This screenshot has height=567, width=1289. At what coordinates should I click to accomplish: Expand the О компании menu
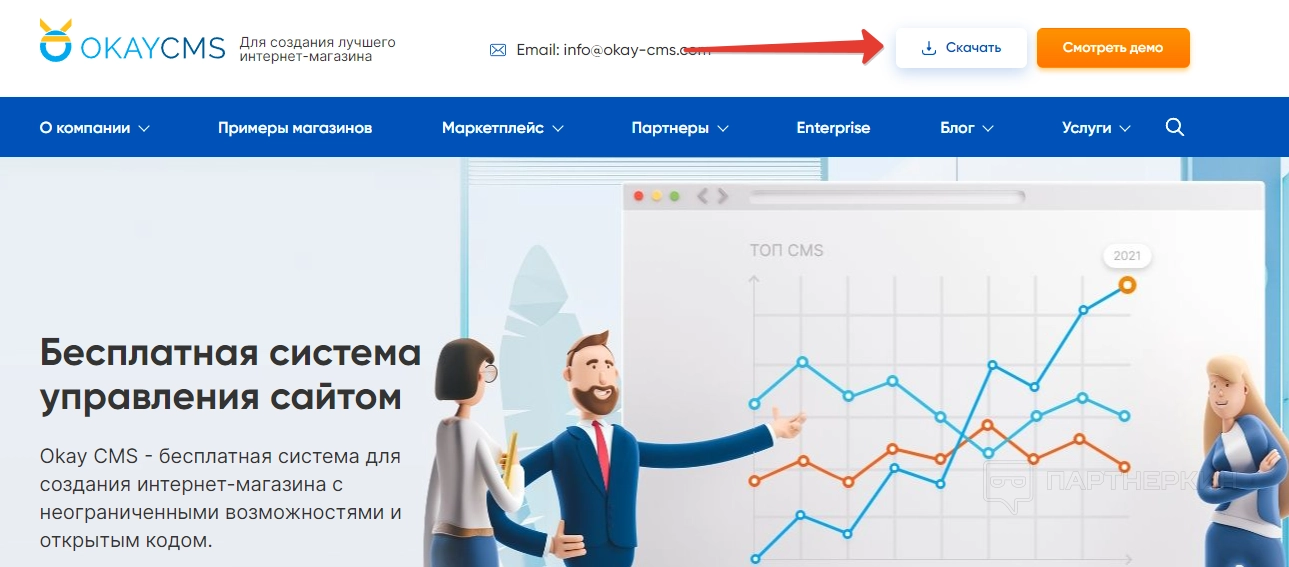point(95,128)
